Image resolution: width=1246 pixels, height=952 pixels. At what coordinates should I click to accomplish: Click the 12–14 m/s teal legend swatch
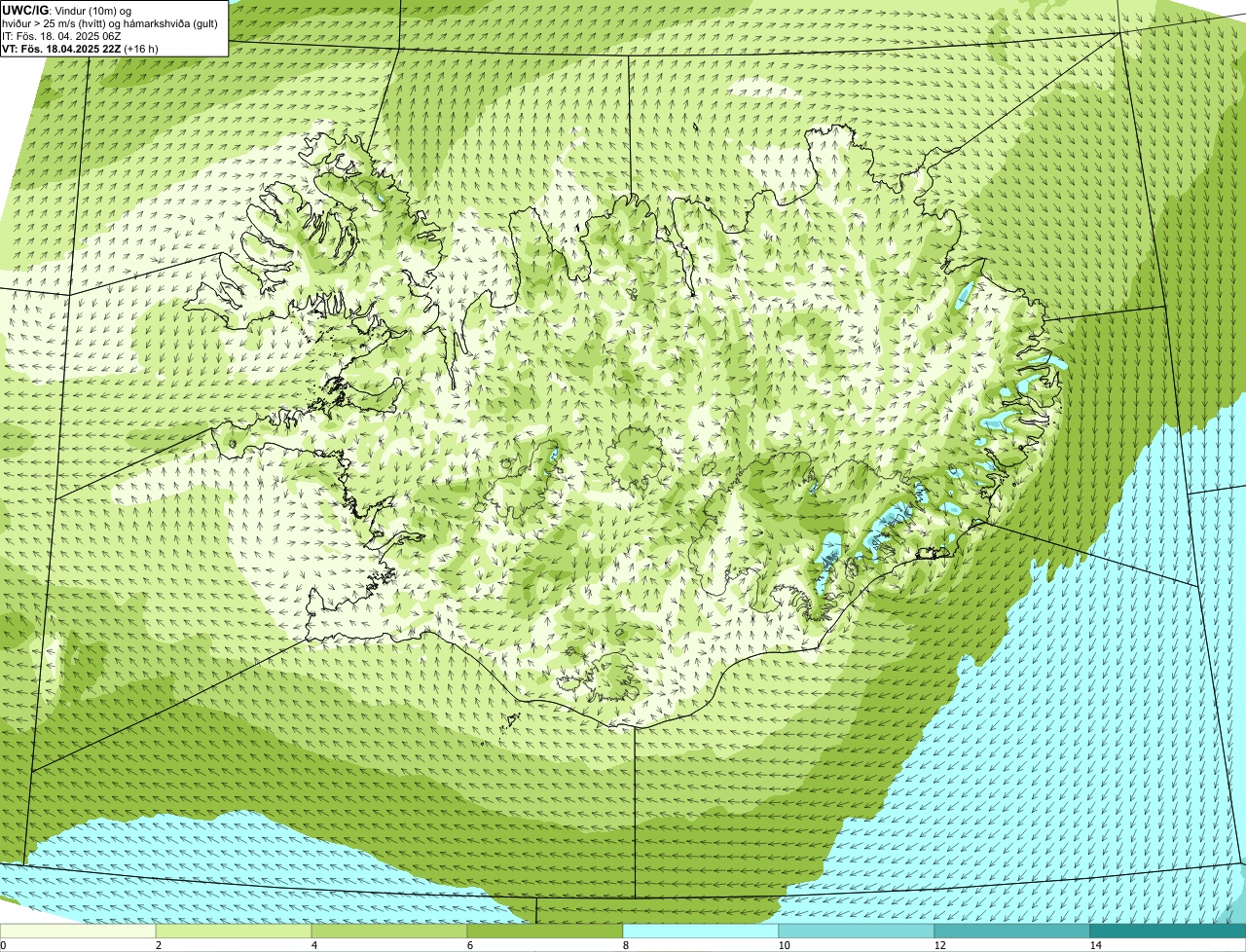click(x=1012, y=932)
